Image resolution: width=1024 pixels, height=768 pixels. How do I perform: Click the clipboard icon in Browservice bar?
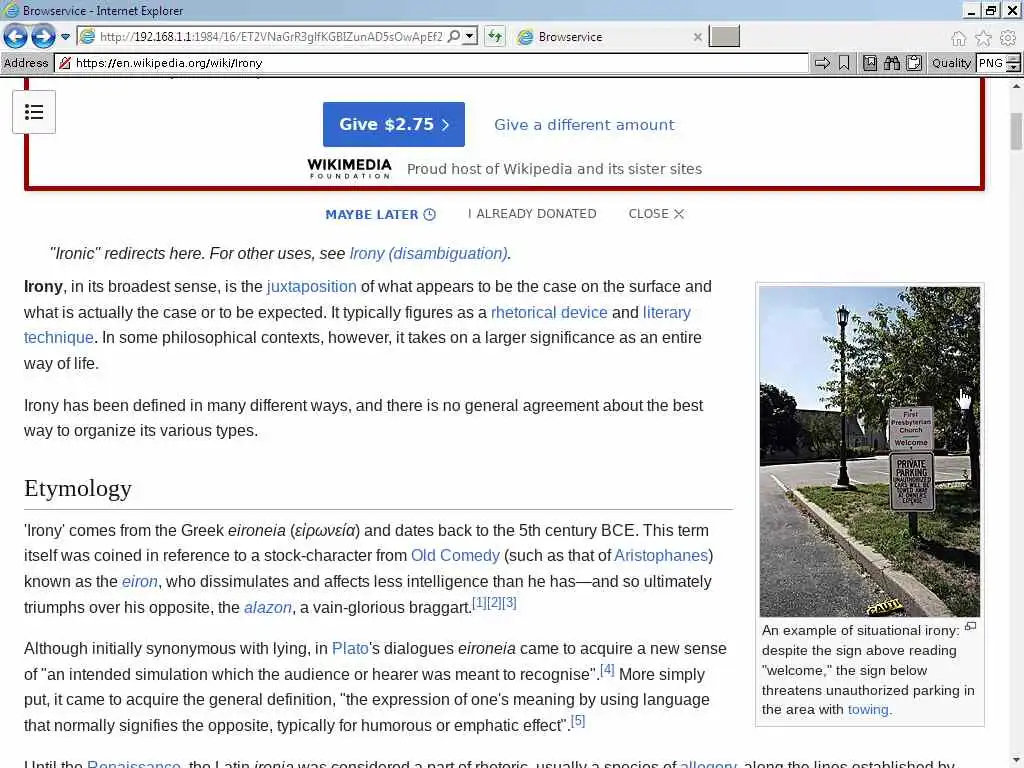[914, 63]
